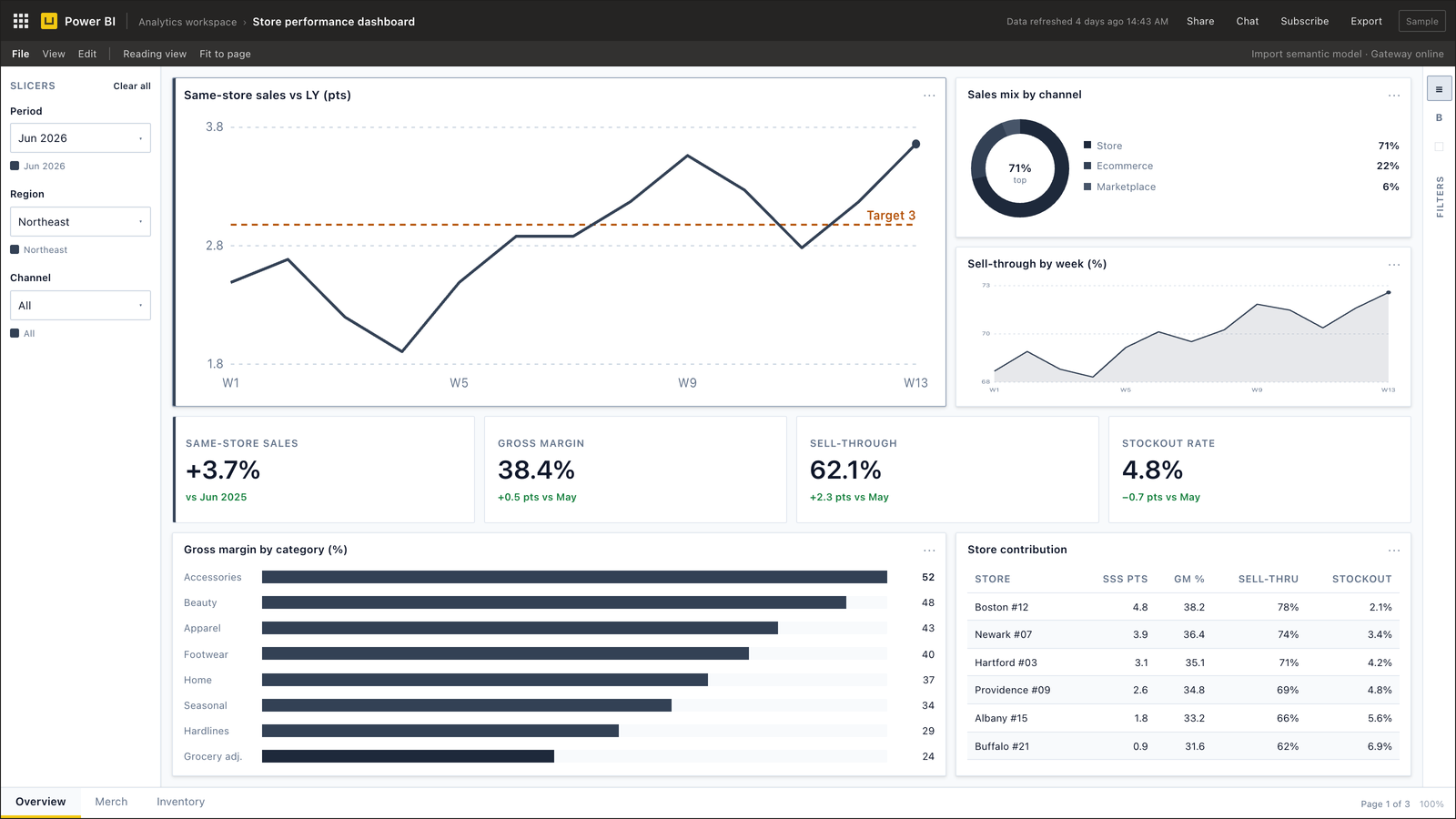The height and width of the screenshot is (819, 1456).
Task: Open the vertical FILTERS pane label
Action: pyautogui.click(x=1440, y=197)
